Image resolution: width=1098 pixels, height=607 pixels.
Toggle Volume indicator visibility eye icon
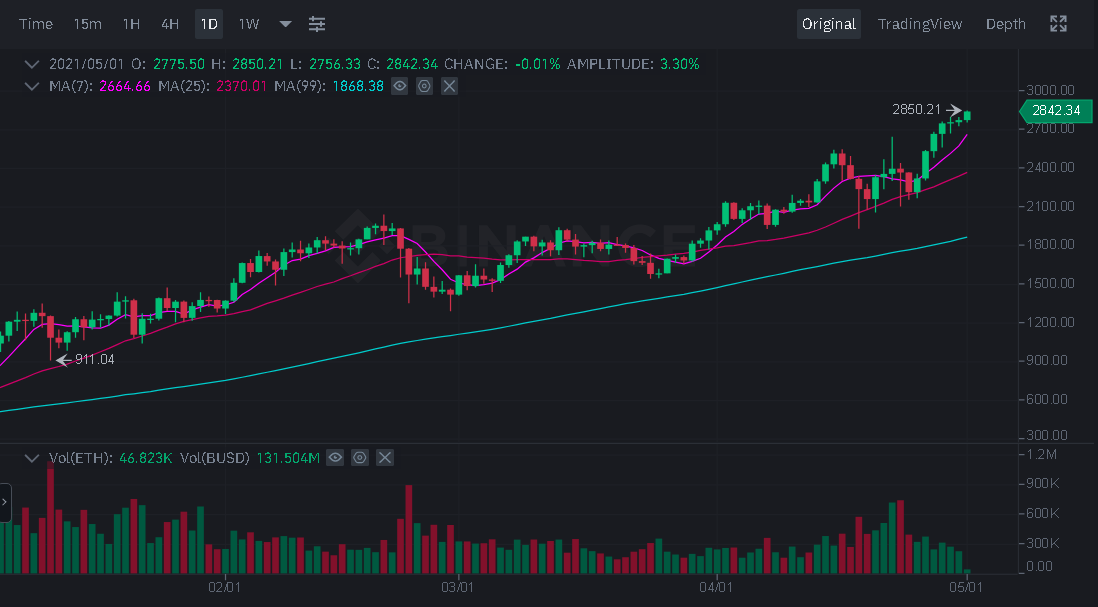click(x=335, y=458)
